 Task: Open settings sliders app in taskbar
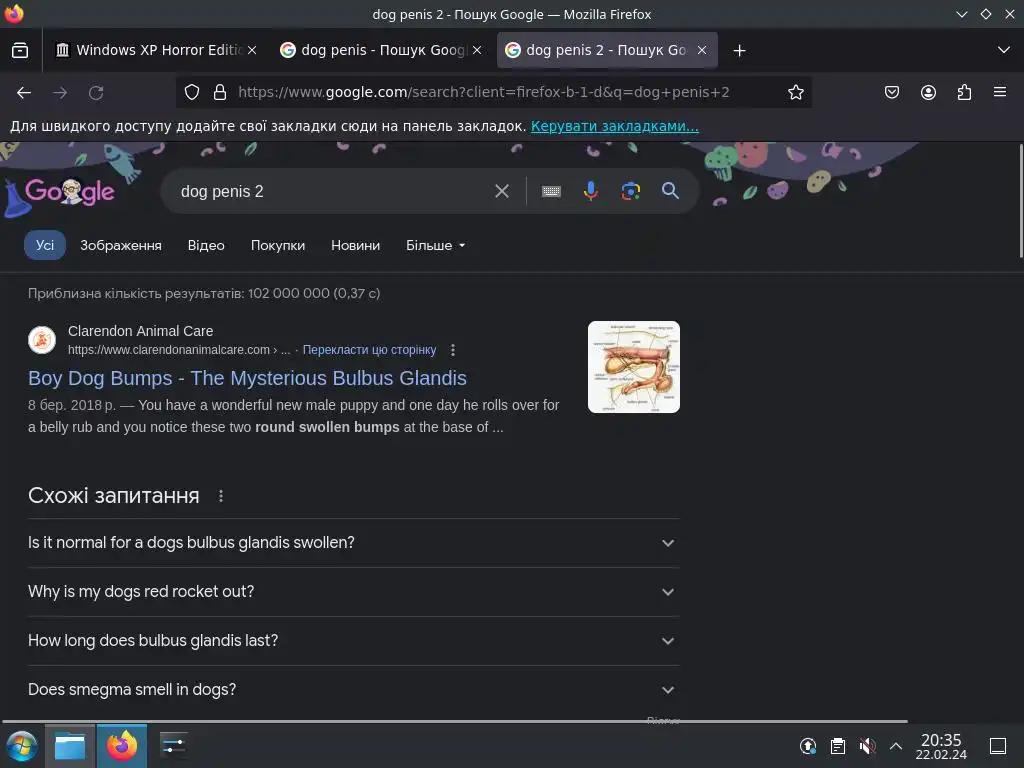tap(174, 746)
